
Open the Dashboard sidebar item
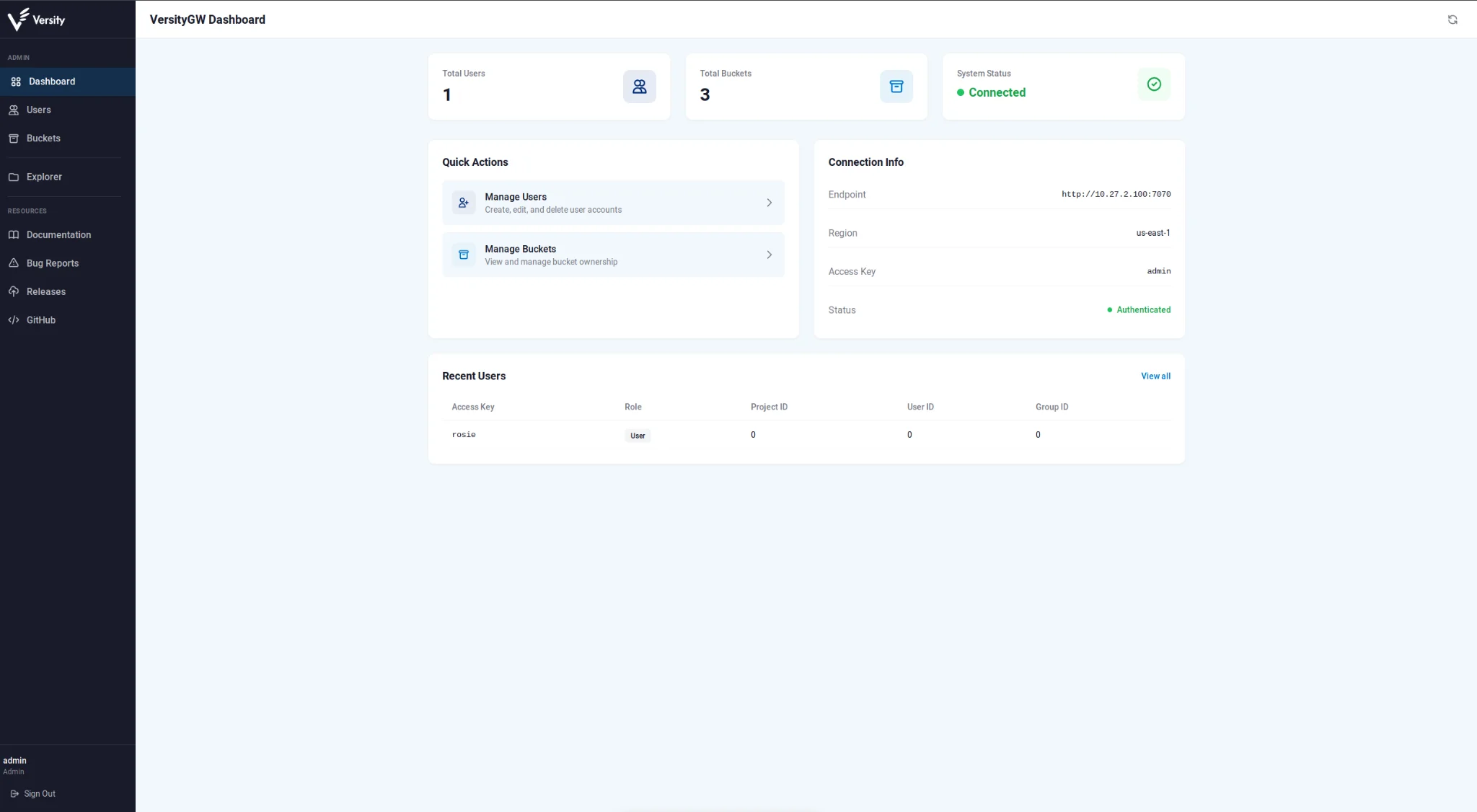[52, 81]
